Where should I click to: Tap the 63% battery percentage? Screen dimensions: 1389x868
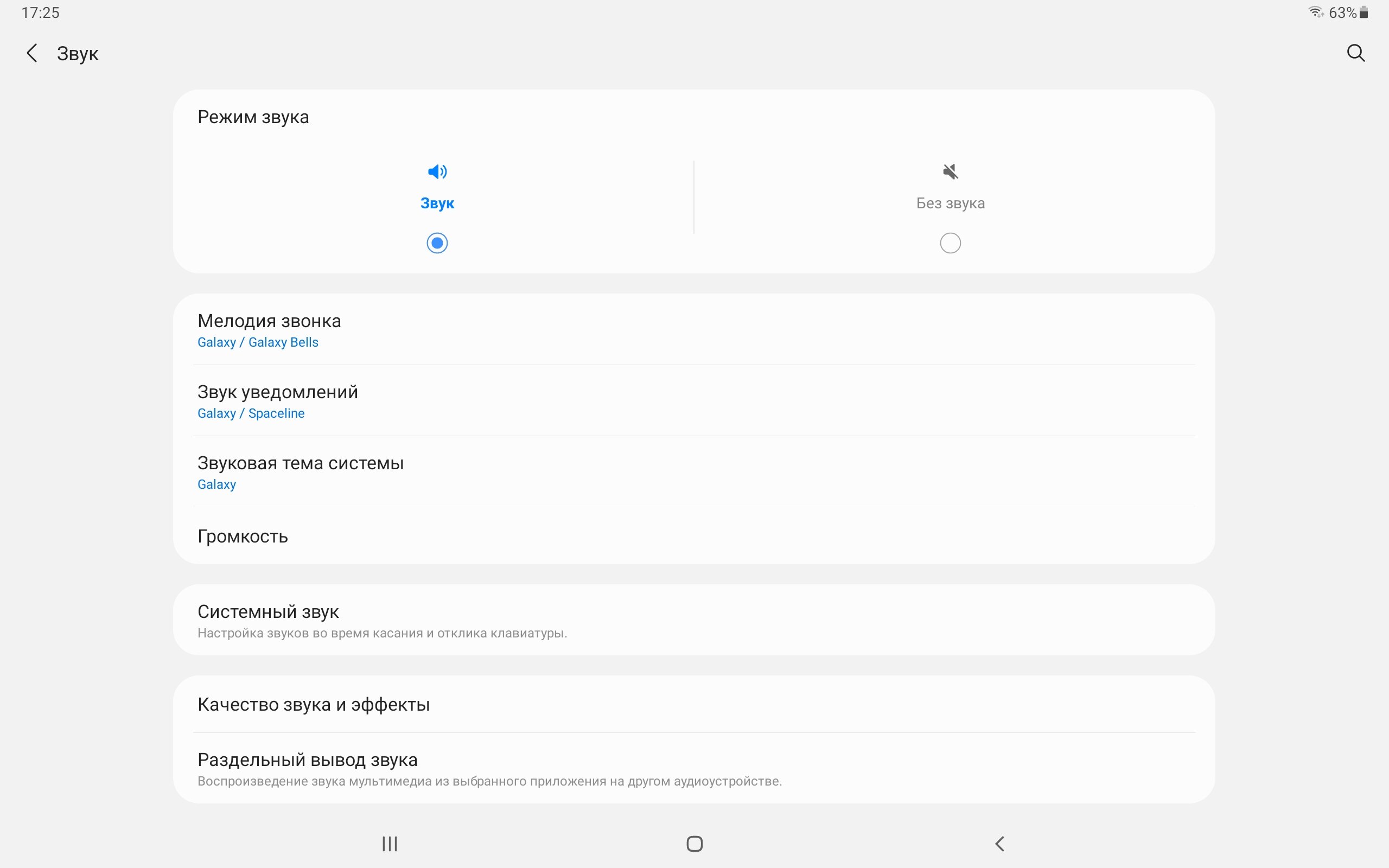(1342, 12)
